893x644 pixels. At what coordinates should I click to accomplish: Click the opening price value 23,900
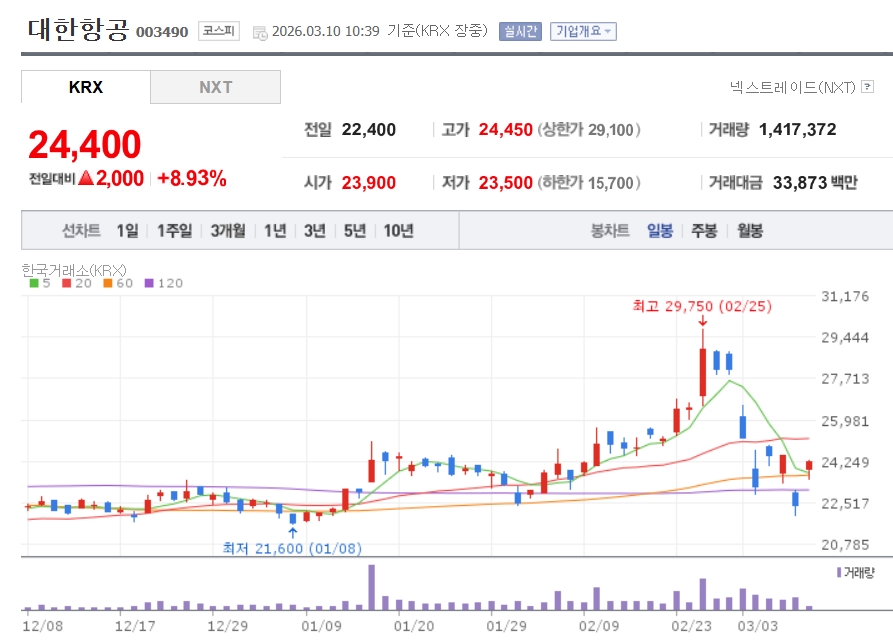[368, 183]
